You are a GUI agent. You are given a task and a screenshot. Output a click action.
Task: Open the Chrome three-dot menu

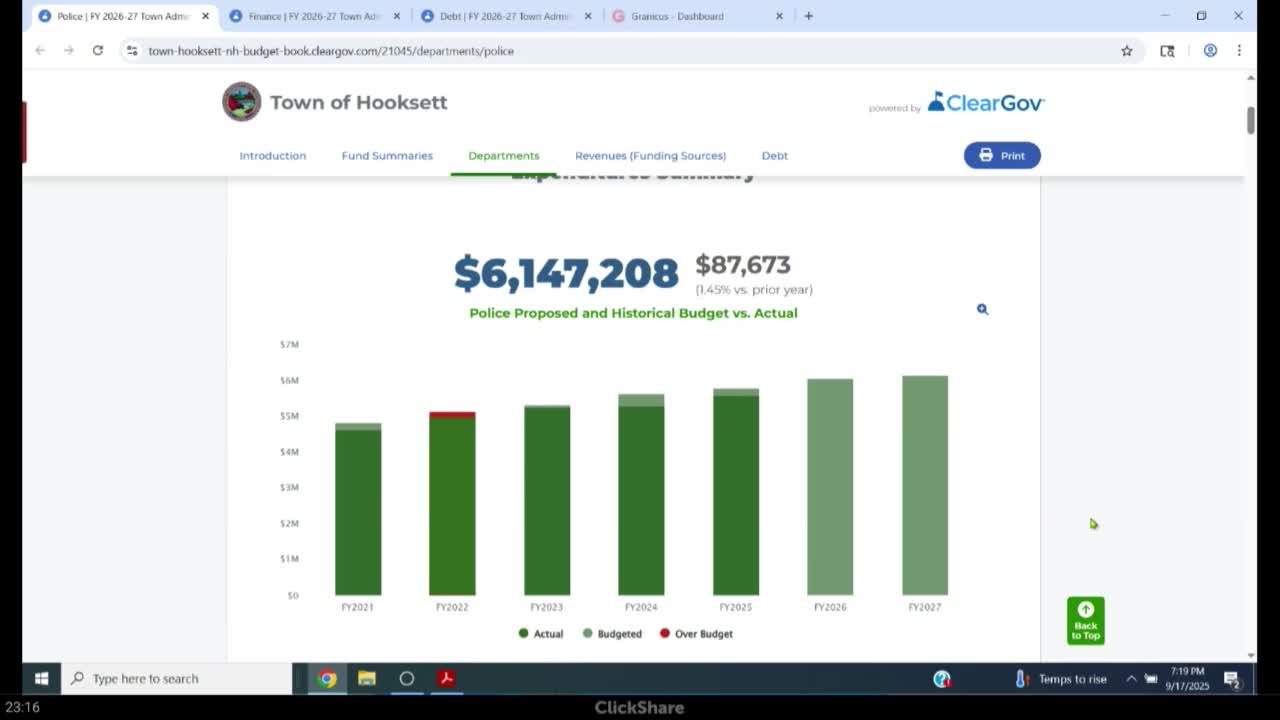pyautogui.click(x=1239, y=51)
